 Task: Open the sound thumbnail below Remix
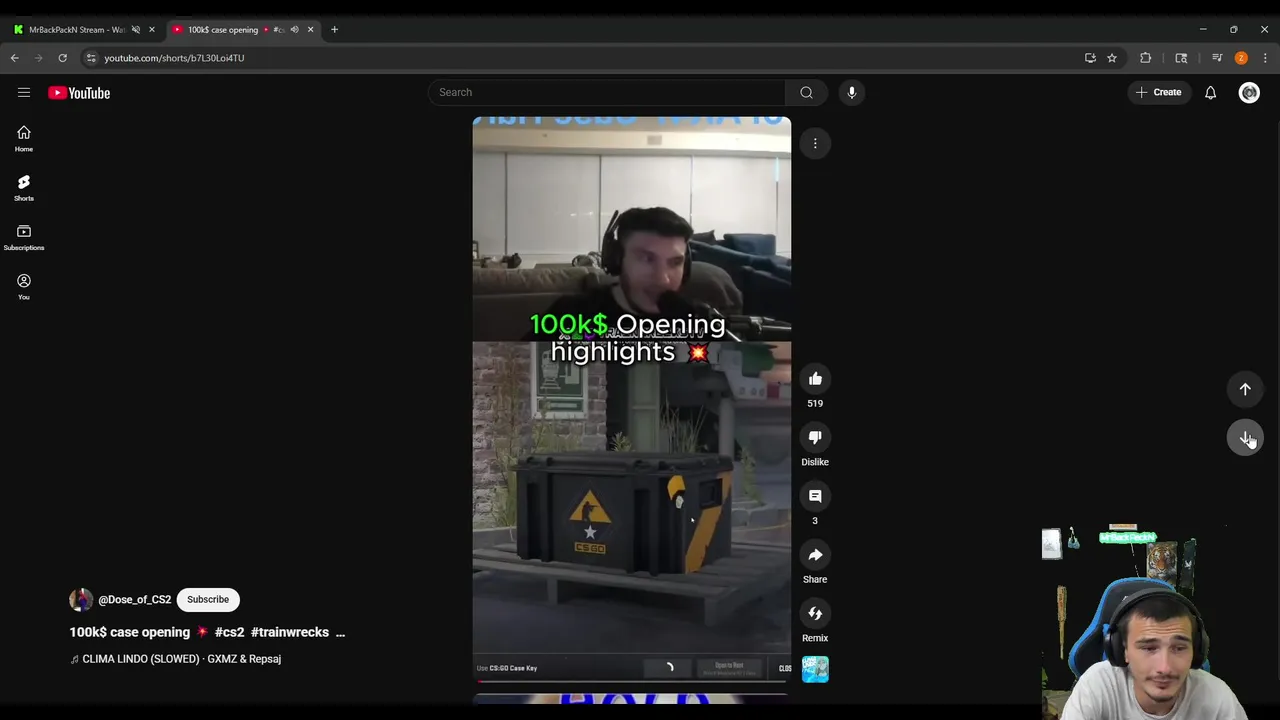click(815, 669)
